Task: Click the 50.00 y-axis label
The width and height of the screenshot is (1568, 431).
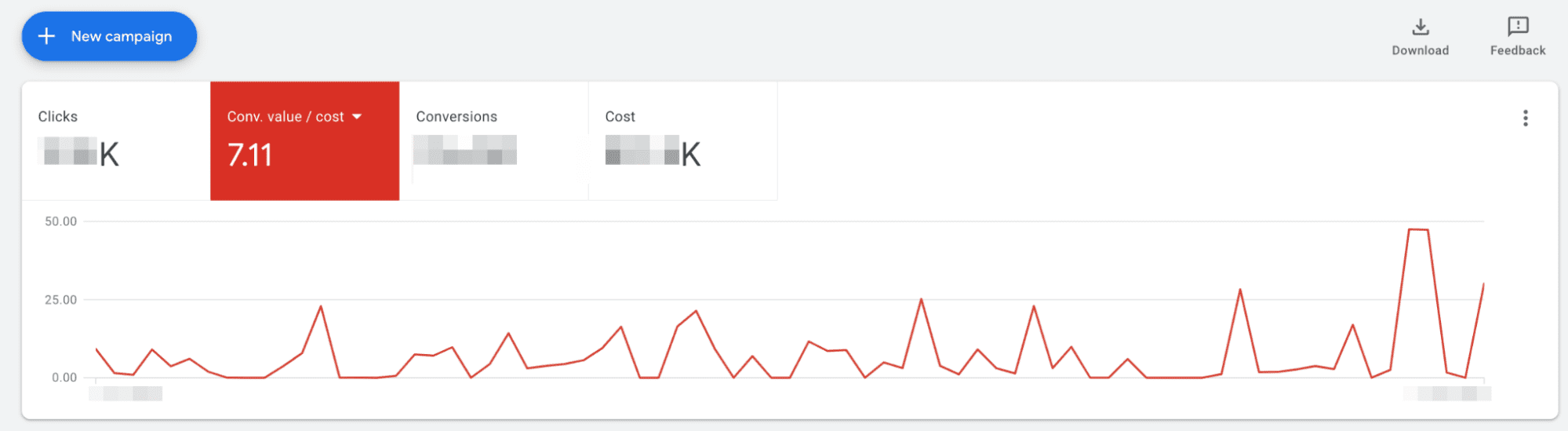Action: click(60, 221)
